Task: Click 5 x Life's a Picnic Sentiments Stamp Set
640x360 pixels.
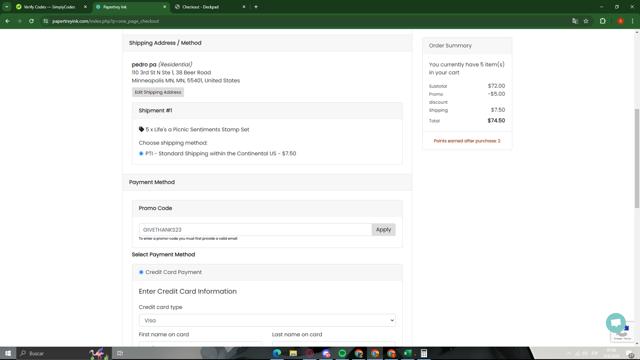Action: (197, 129)
